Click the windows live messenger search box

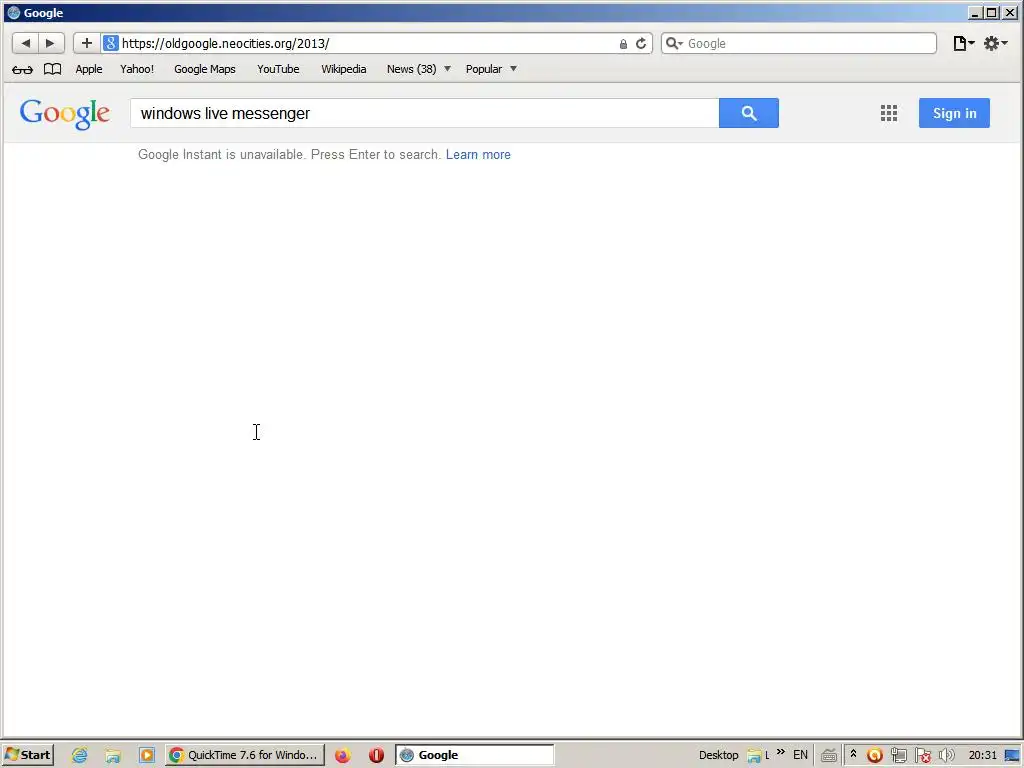tap(424, 113)
